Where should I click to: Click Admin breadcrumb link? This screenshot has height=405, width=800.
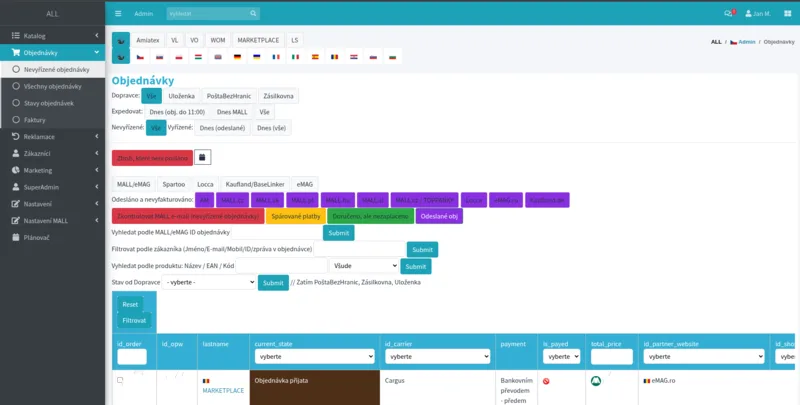coord(747,42)
